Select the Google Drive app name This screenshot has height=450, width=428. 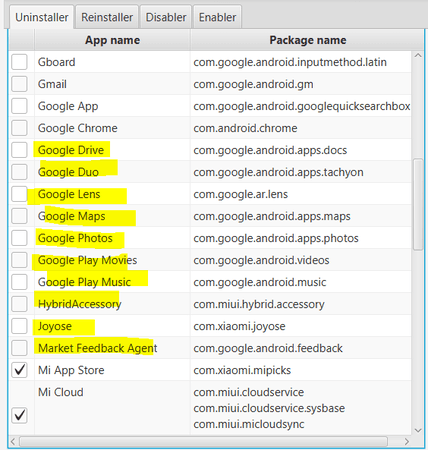(x=71, y=150)
